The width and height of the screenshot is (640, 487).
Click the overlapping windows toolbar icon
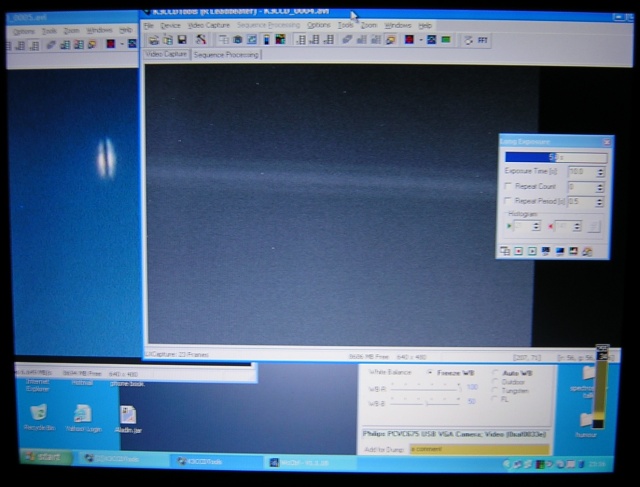(223, 40)
